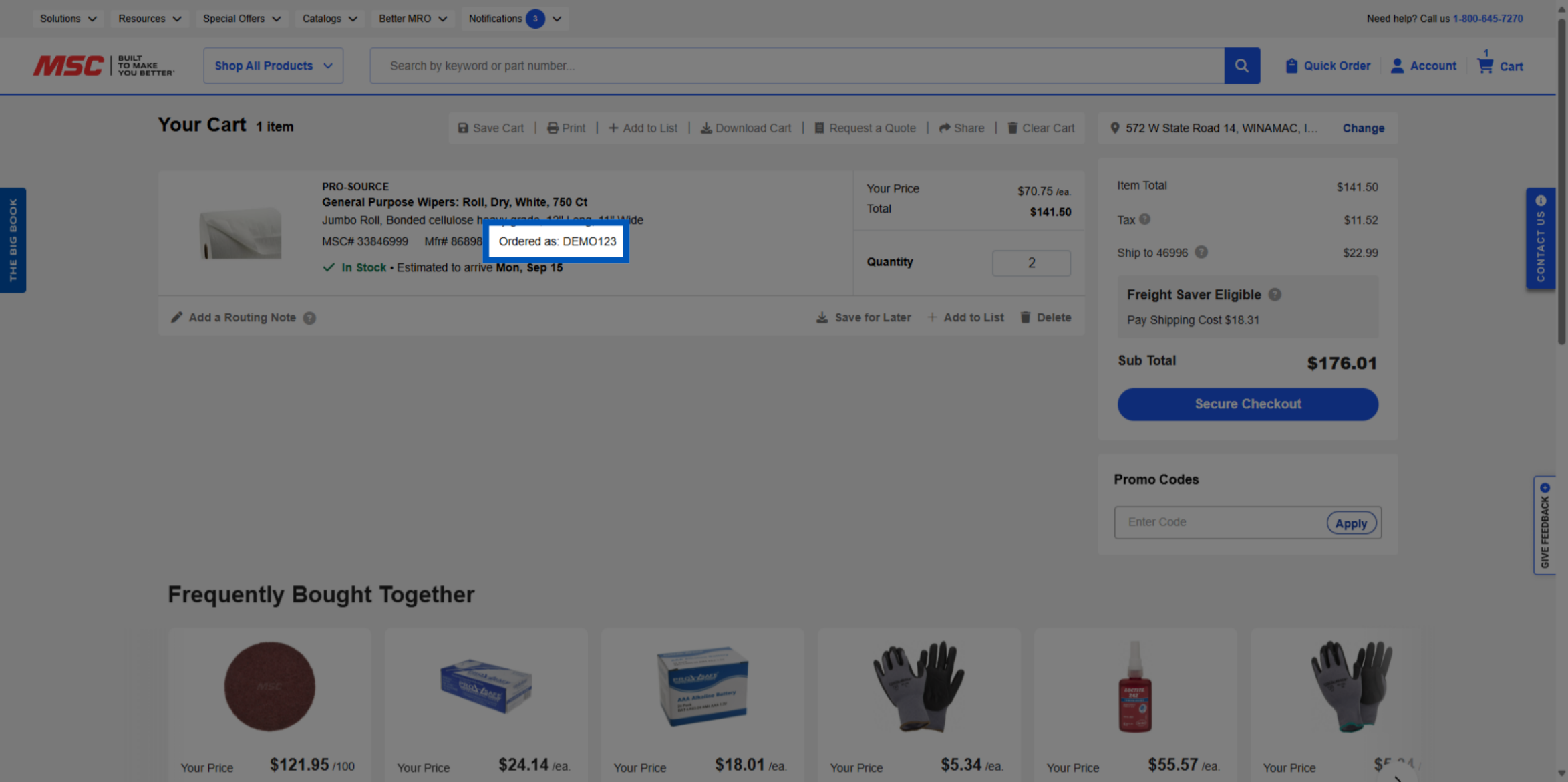Open the Give Feedback side tab
1568x782 pixels.
(1544, 525)
